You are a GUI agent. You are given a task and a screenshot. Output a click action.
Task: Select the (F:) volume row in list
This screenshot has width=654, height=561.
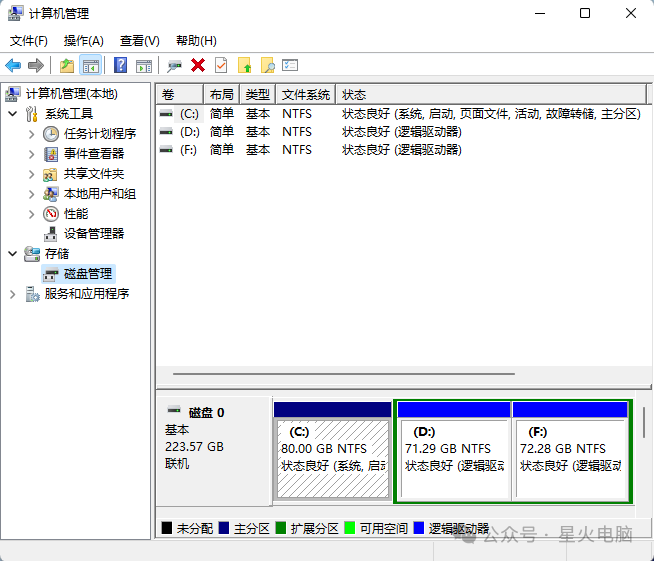[x=311, y=150]
